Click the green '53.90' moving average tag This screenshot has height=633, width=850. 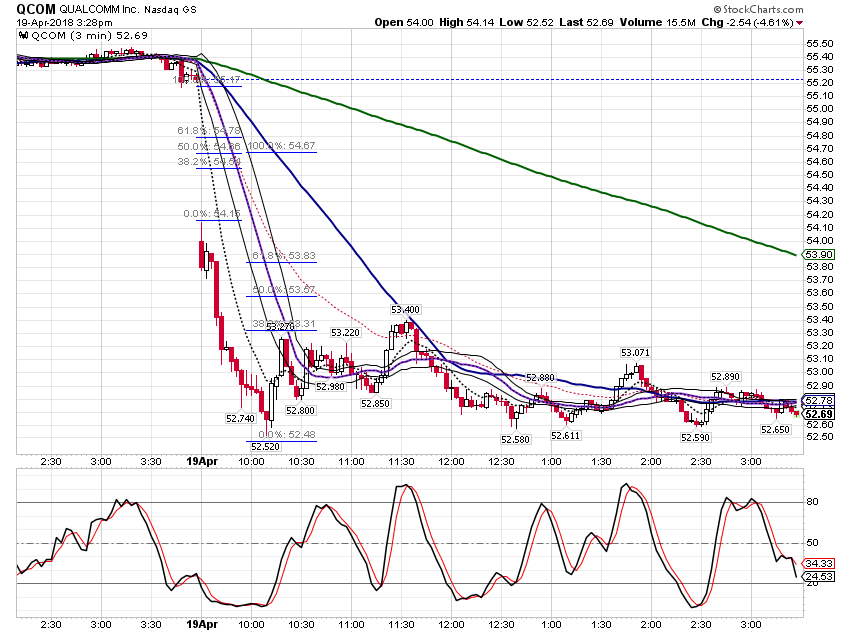click(x=819, y=255)
